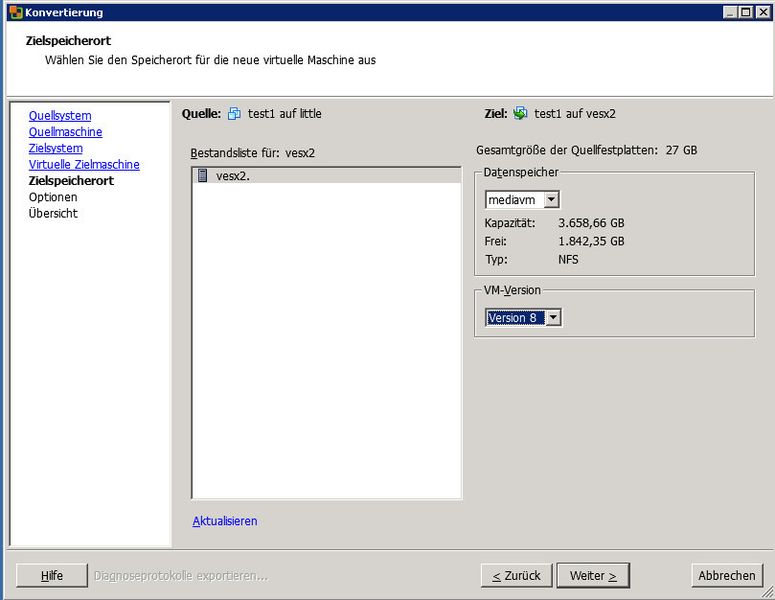The height and width of the screenshot is (600, 775).
Task: Minimize the Konvertierung window
Action: point(730,12)
